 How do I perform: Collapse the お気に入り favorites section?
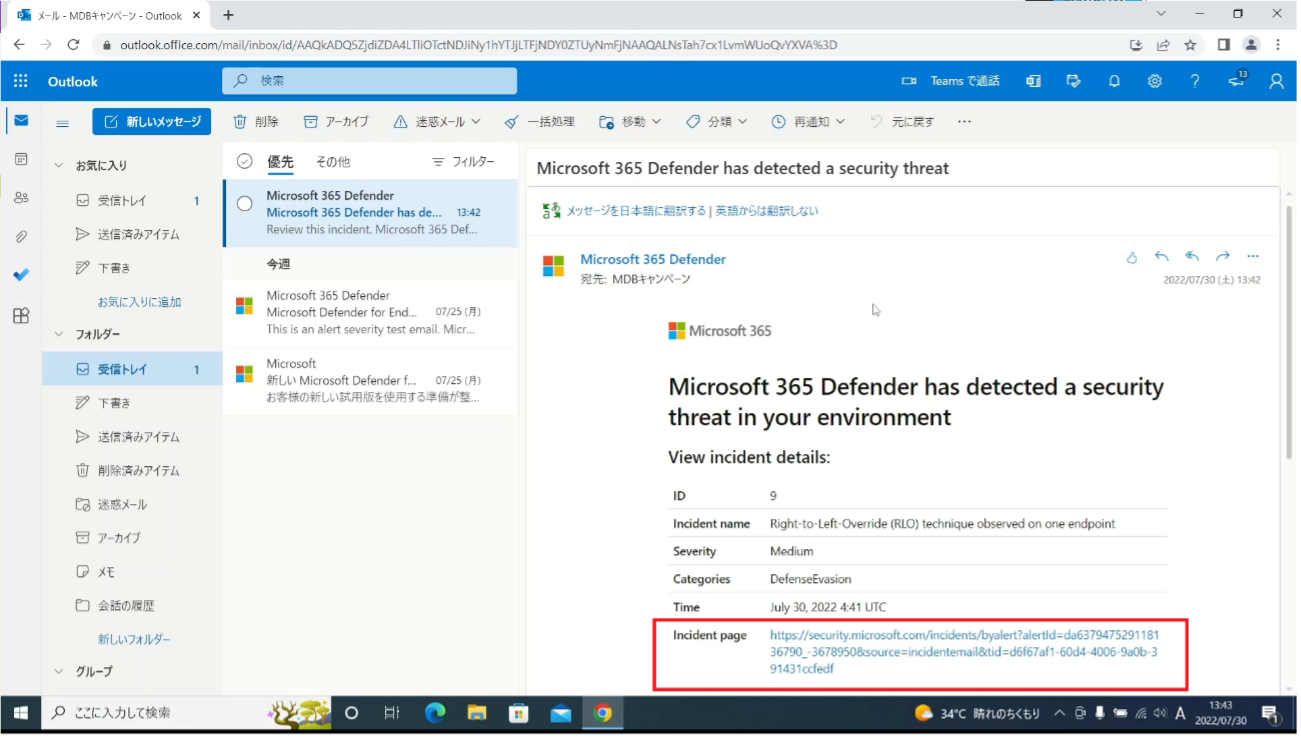[x=58, y=166]
